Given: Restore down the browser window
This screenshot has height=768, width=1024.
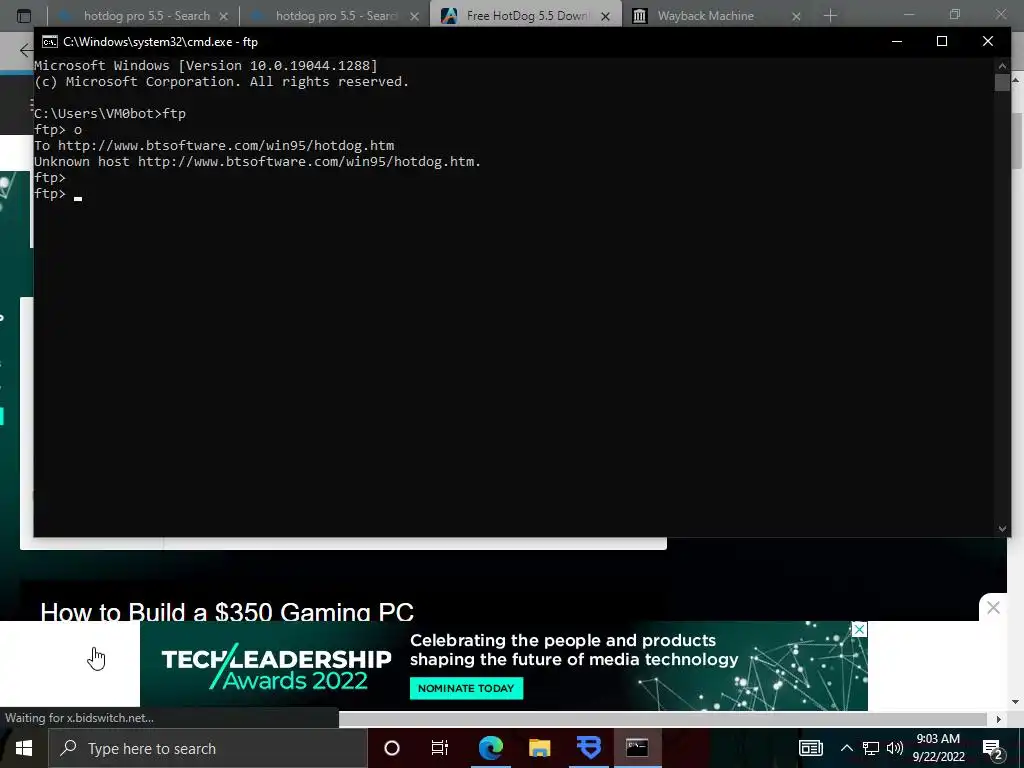Looking at the screenshot, I should (955, 14).
